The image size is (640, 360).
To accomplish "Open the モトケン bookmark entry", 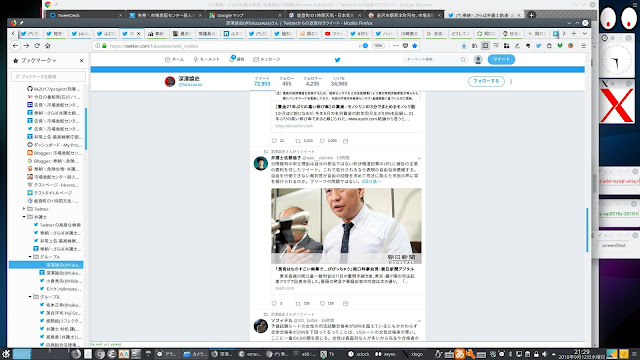I will (60, 289).
